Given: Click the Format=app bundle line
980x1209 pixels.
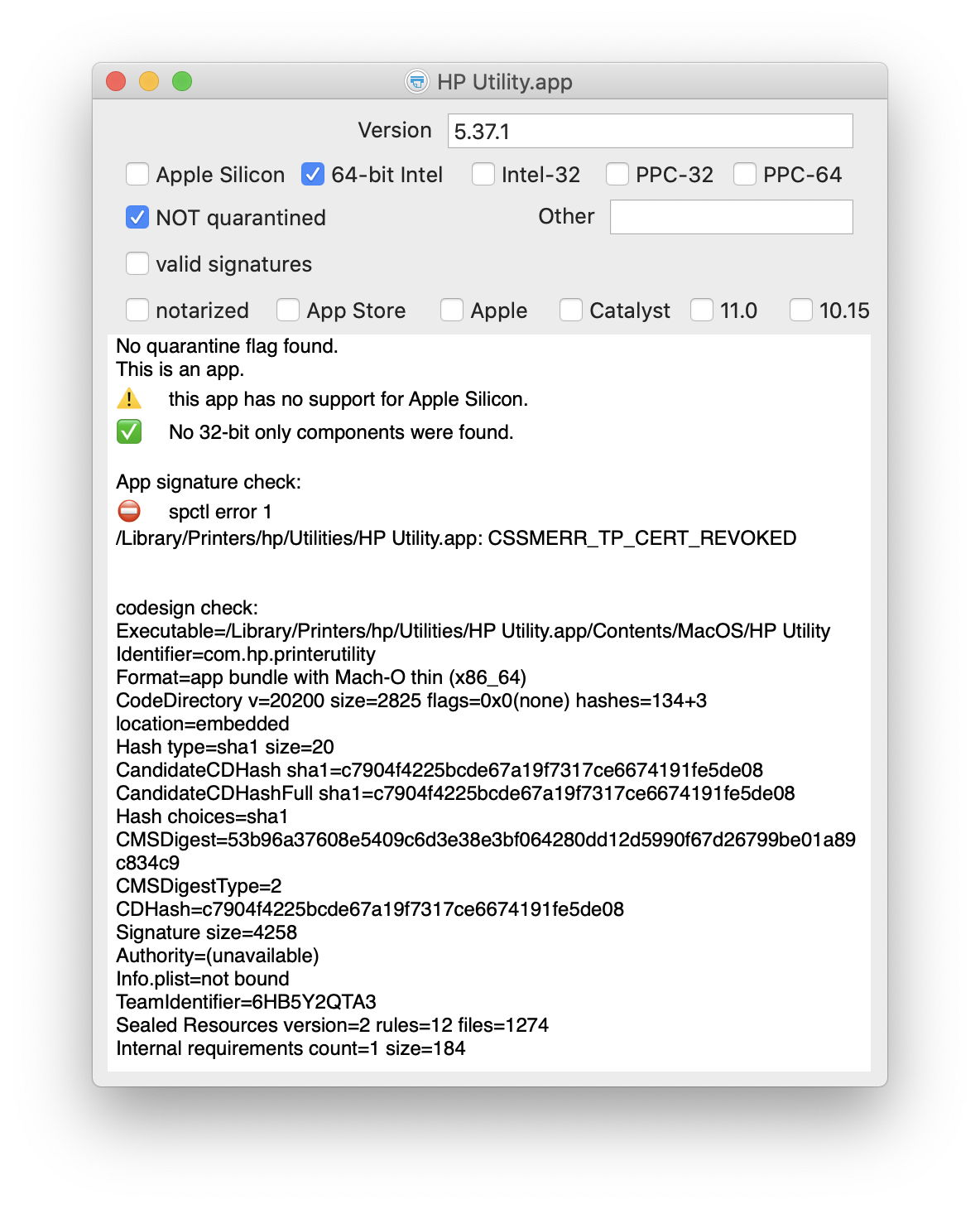Looking at the screenshot, I should [321, 677].
